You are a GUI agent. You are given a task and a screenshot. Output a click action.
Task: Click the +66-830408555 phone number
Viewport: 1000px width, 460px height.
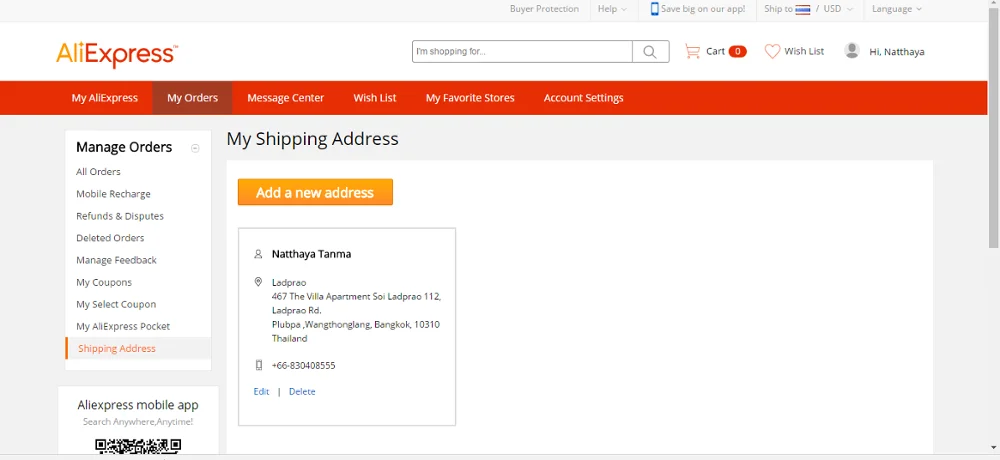[304, 366]
